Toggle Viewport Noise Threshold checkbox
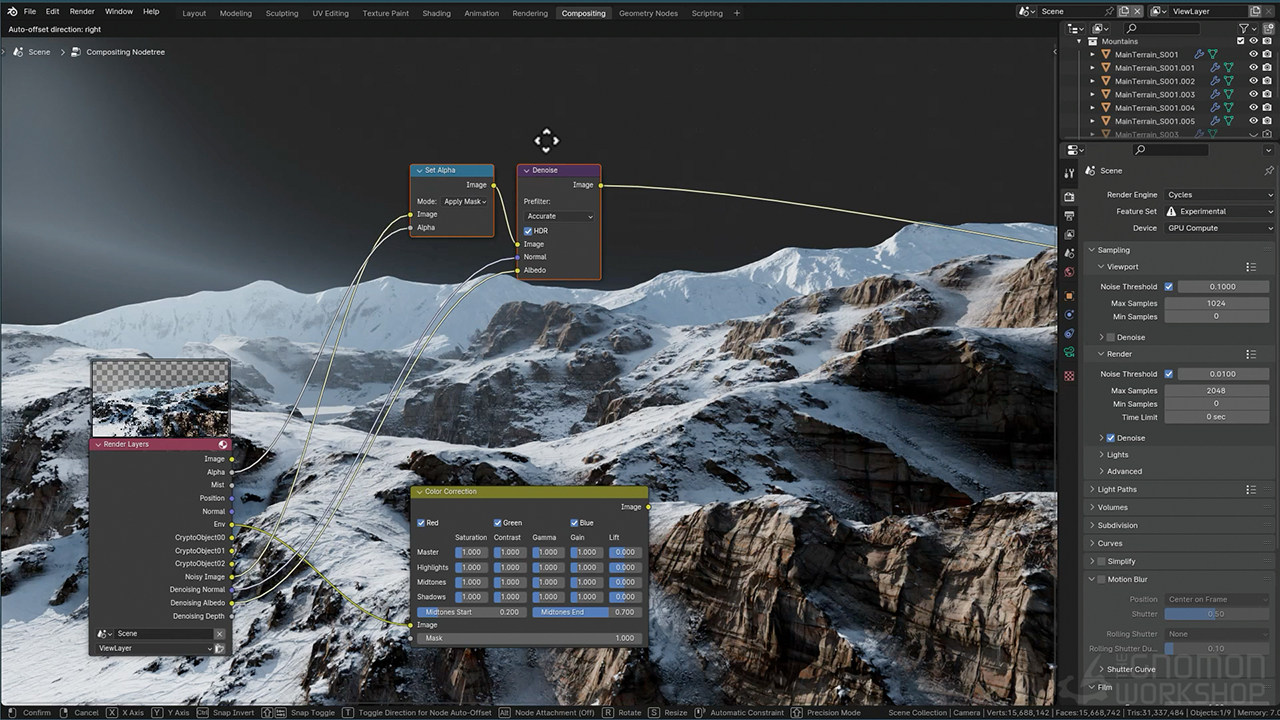 1168,287
